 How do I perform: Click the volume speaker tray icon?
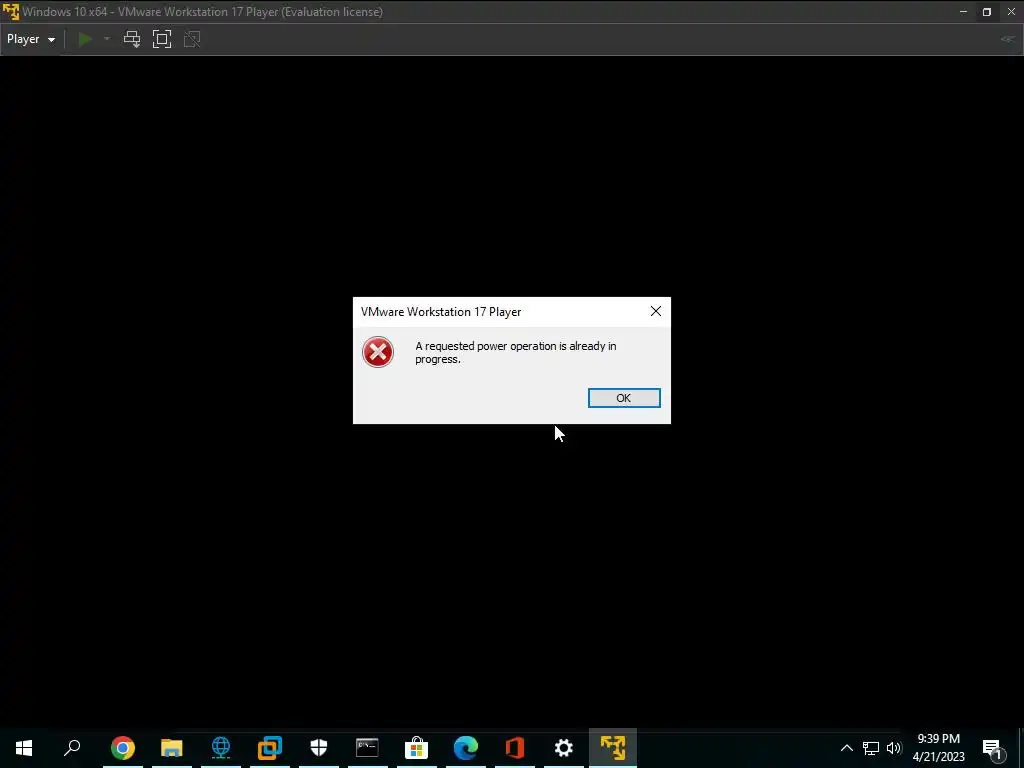894,748
